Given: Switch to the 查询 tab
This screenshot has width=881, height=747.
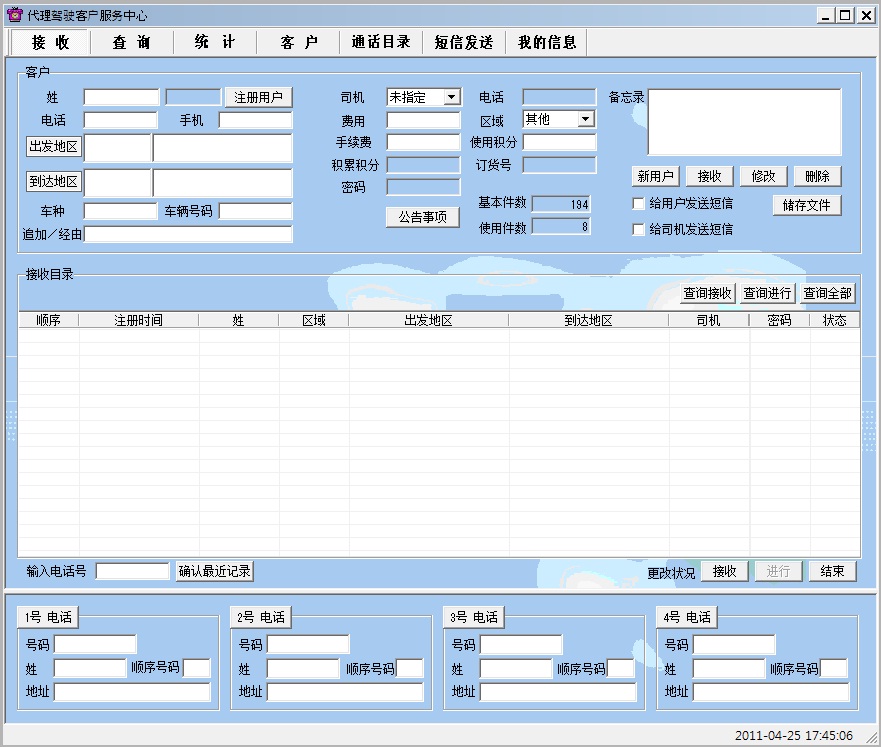Looking at the screenshot, I should (131, 42).
